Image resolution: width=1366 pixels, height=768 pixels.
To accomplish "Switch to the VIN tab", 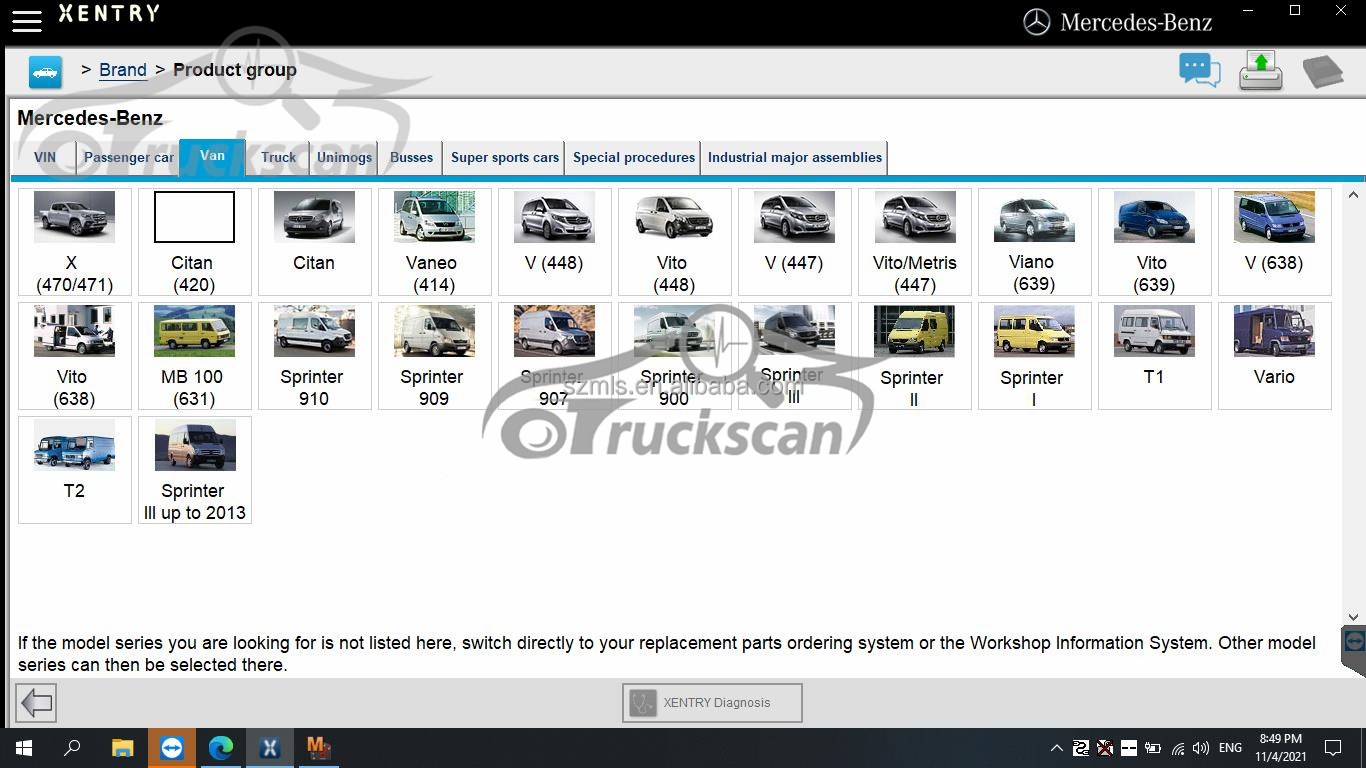I will [x=45, y=157].
